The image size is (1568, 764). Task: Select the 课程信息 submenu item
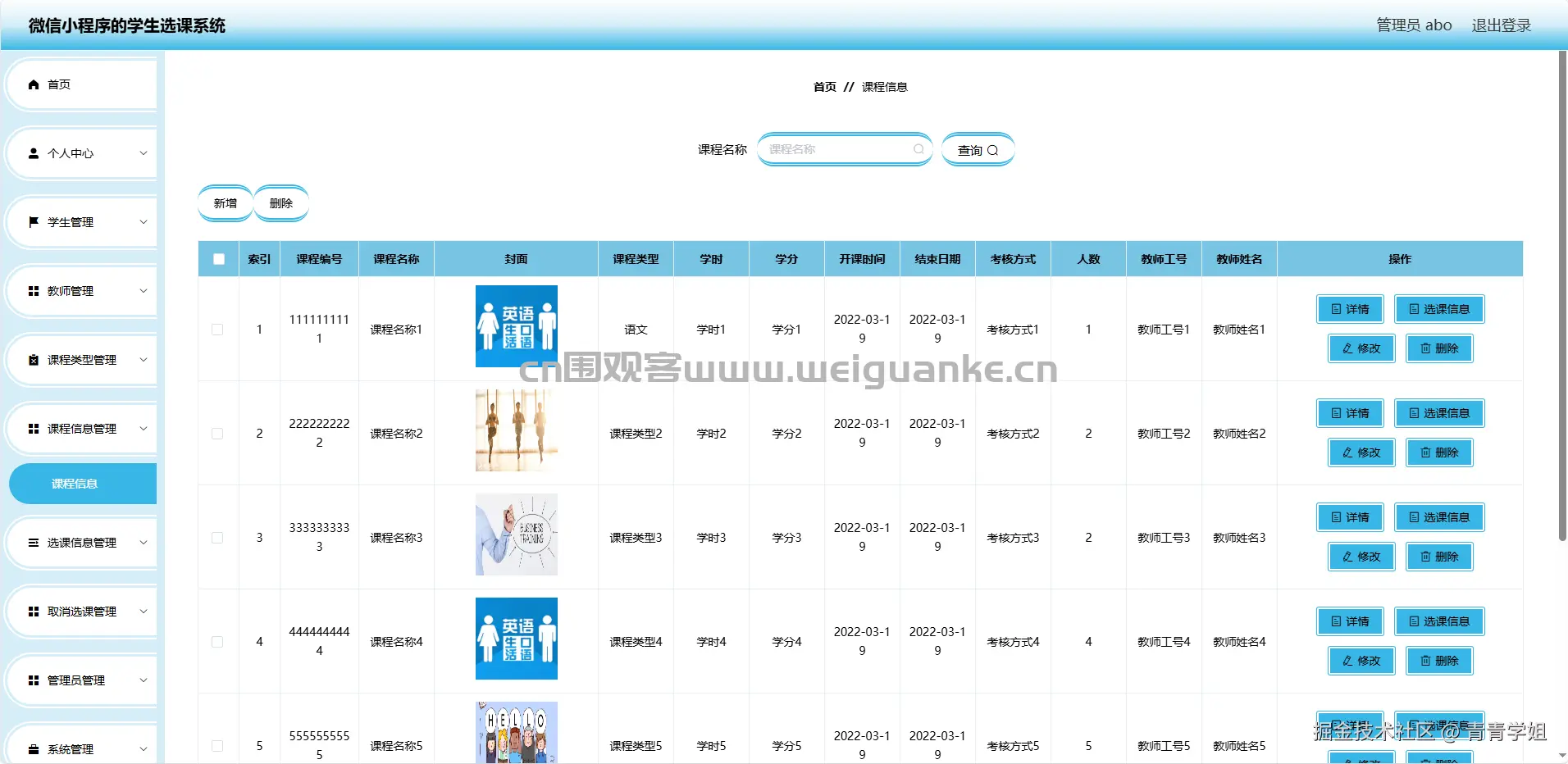click(83, 484)
